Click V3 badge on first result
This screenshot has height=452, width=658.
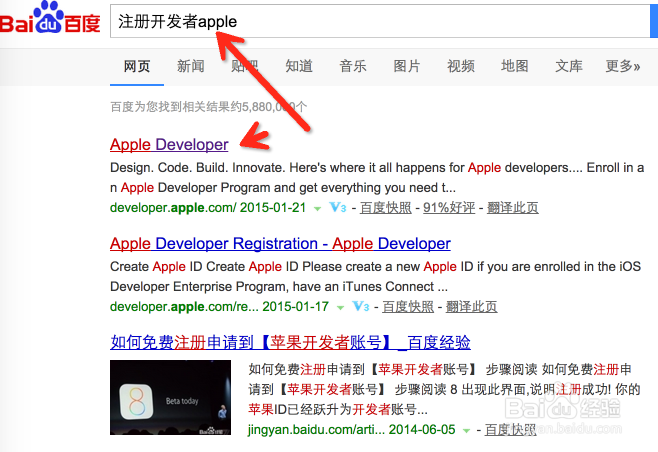[x=338, y=207]
